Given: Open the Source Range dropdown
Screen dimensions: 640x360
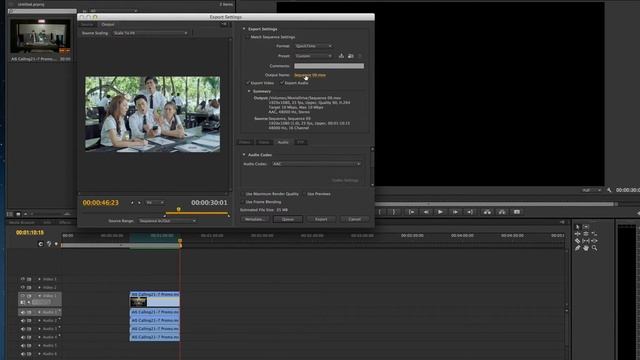Looking at the screenshot, I should pos(167,221).
